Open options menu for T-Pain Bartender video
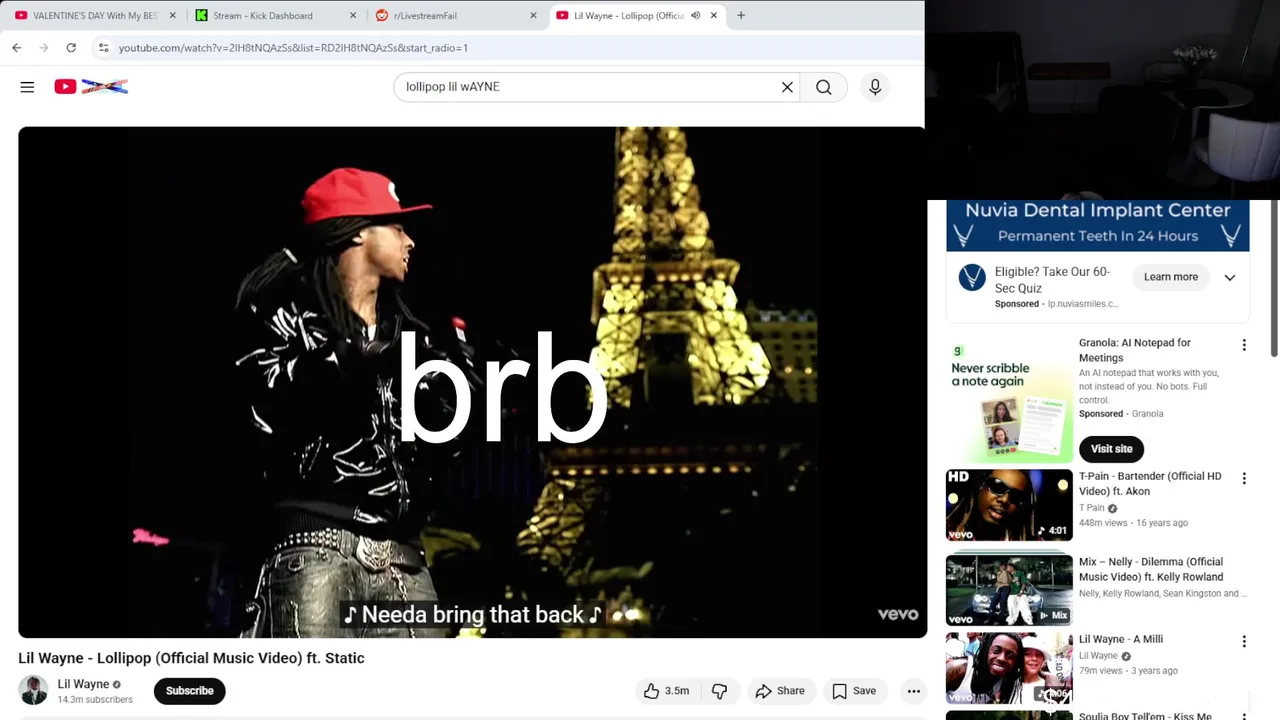Image resolution: width=1280 pixels, height=720 pixels. 1244,479
